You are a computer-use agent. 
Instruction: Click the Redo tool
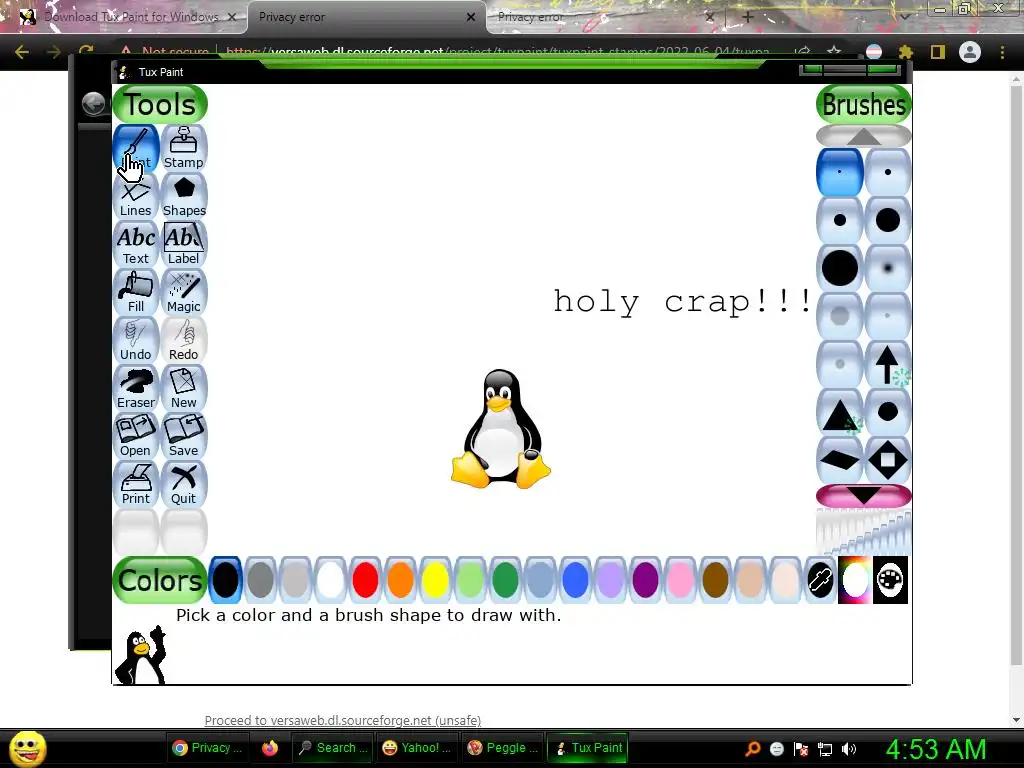[x=184, y=340]
